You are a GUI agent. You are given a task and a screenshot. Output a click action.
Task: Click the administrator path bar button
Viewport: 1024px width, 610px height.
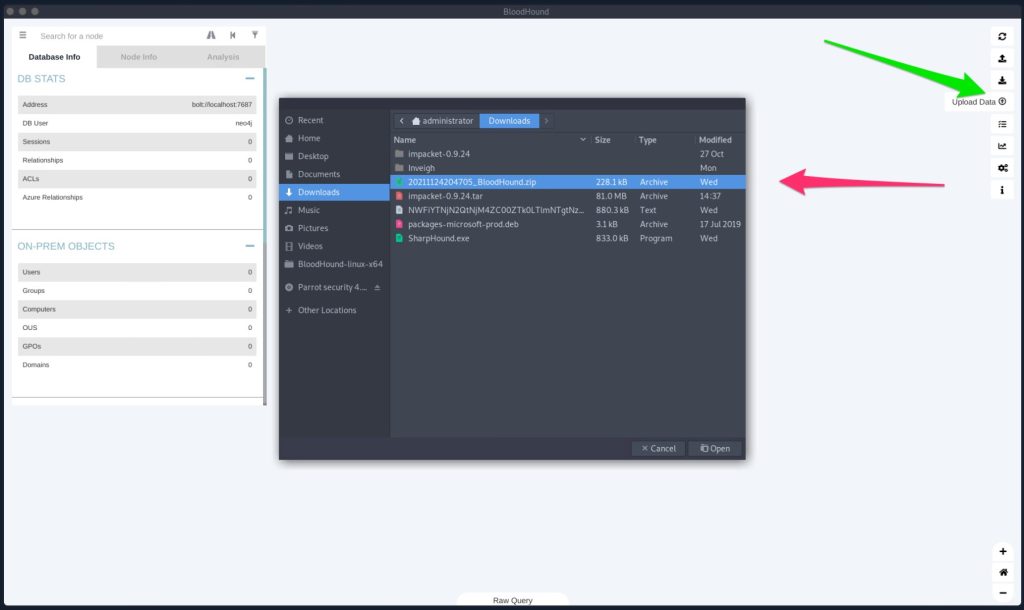coord(443,121)
